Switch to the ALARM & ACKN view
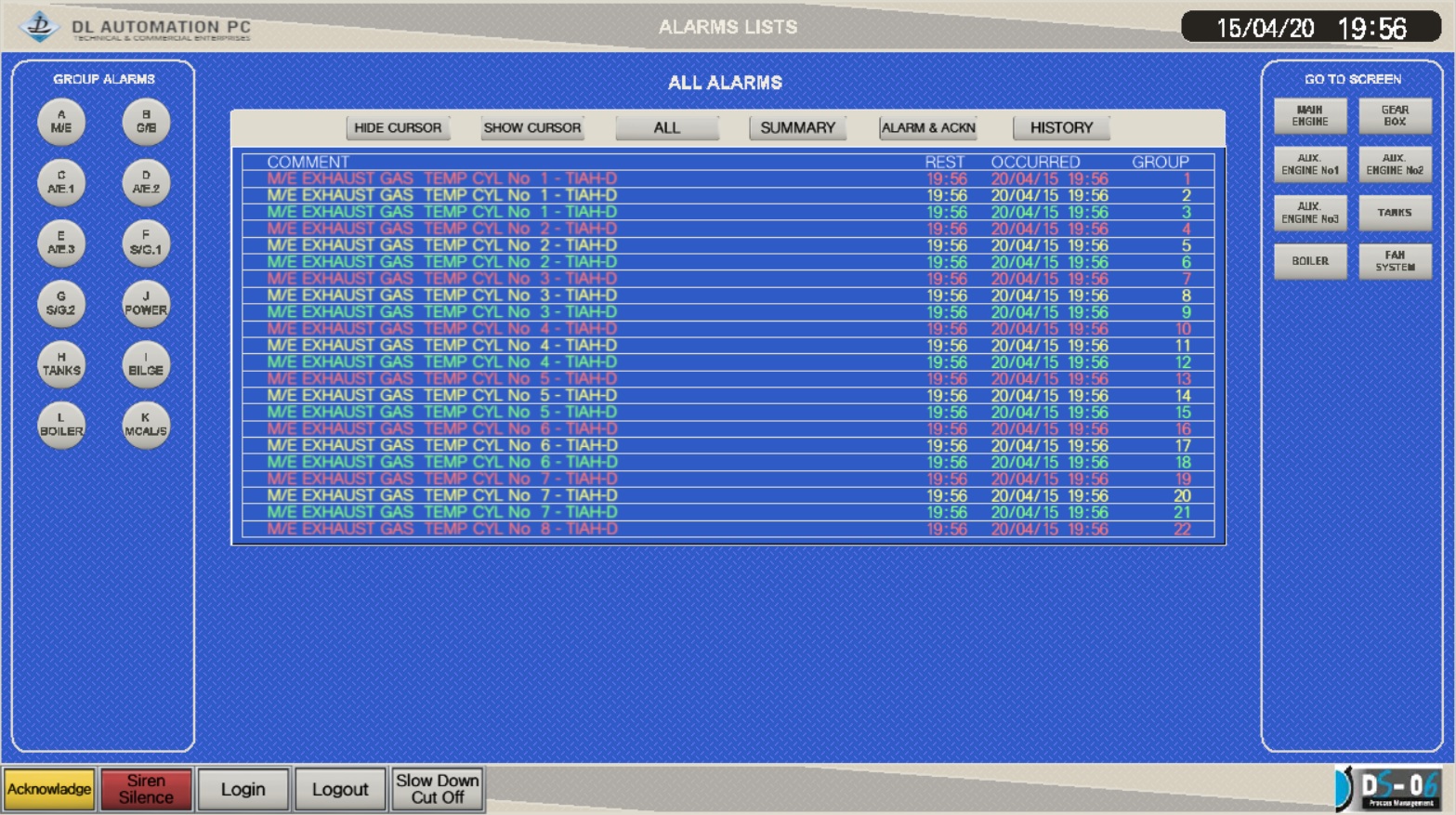This screenshot has height=815, width=1456. pos(928,127)
